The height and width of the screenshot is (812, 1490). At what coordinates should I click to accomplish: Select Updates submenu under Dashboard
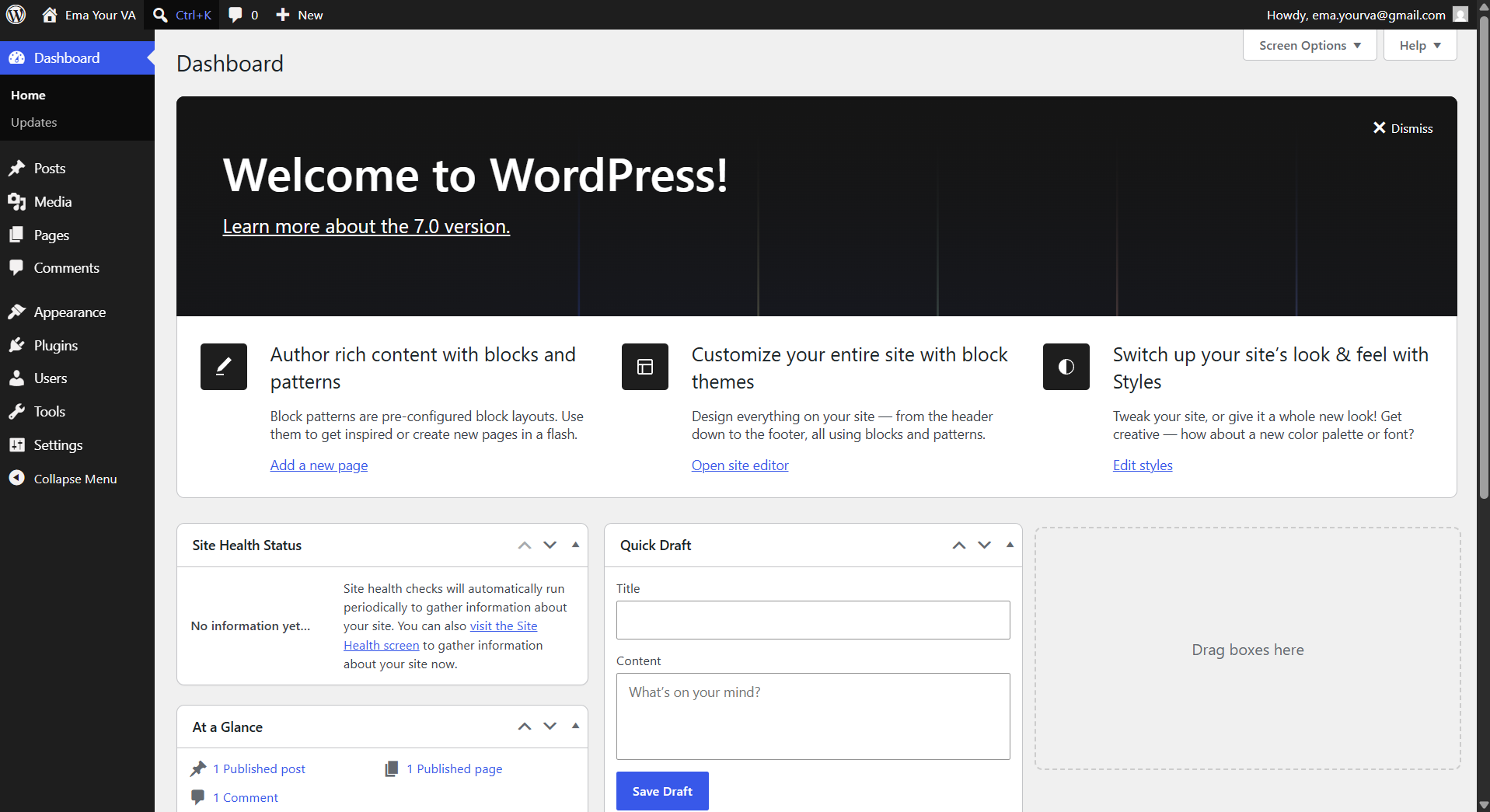33,123
